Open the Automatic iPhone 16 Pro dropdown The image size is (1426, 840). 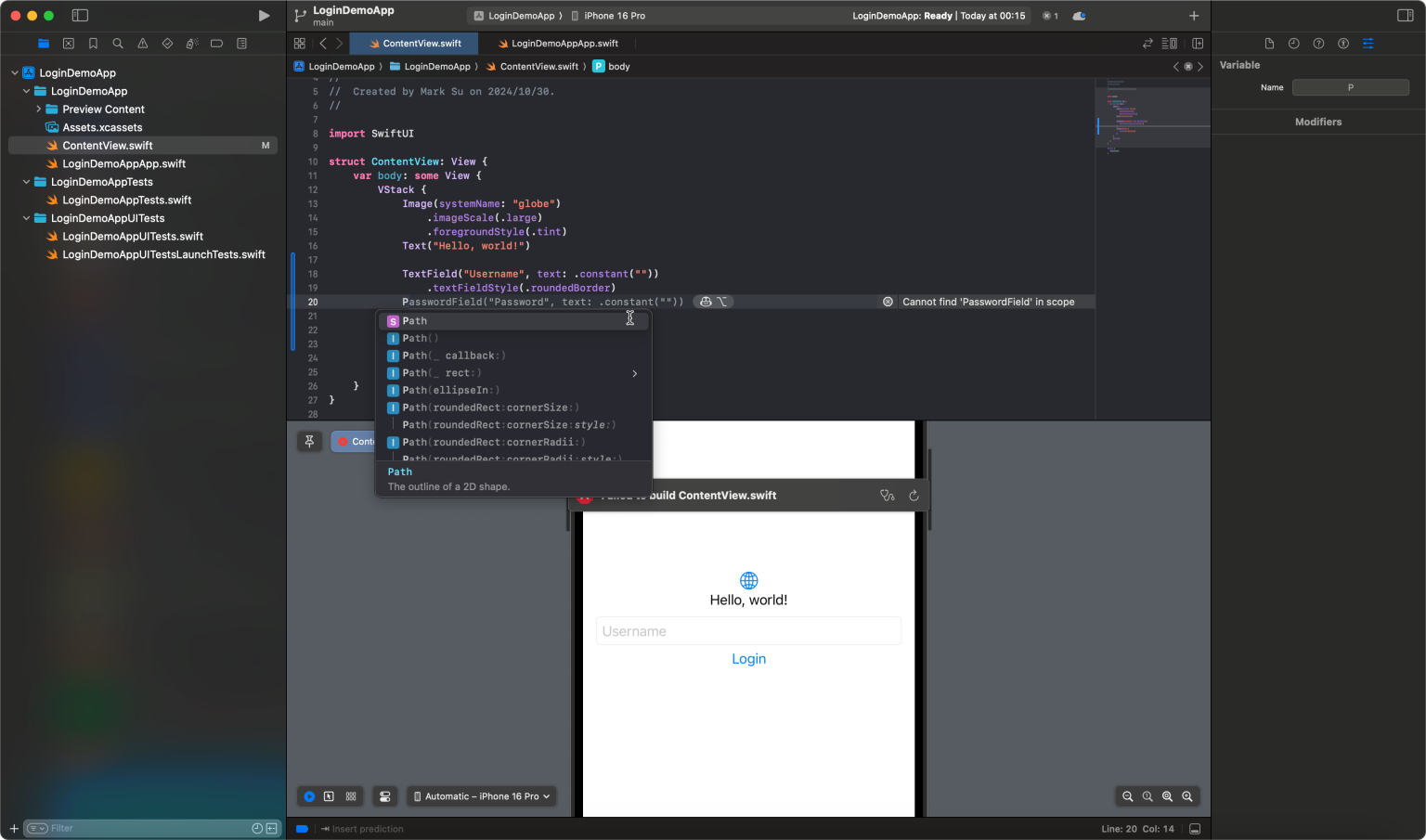click(x=482, y=796)
